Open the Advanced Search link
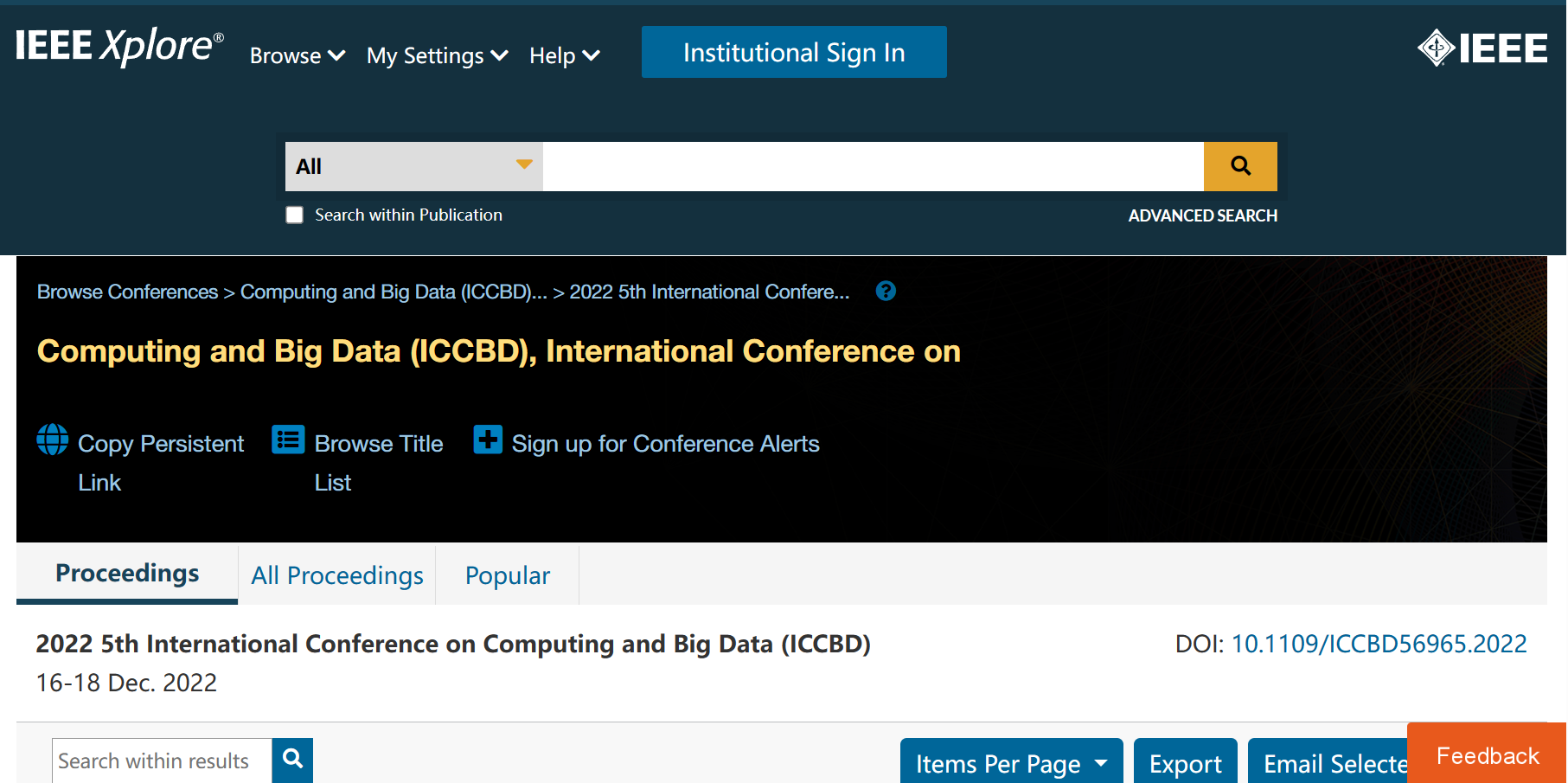 [x=1202, y=215]
